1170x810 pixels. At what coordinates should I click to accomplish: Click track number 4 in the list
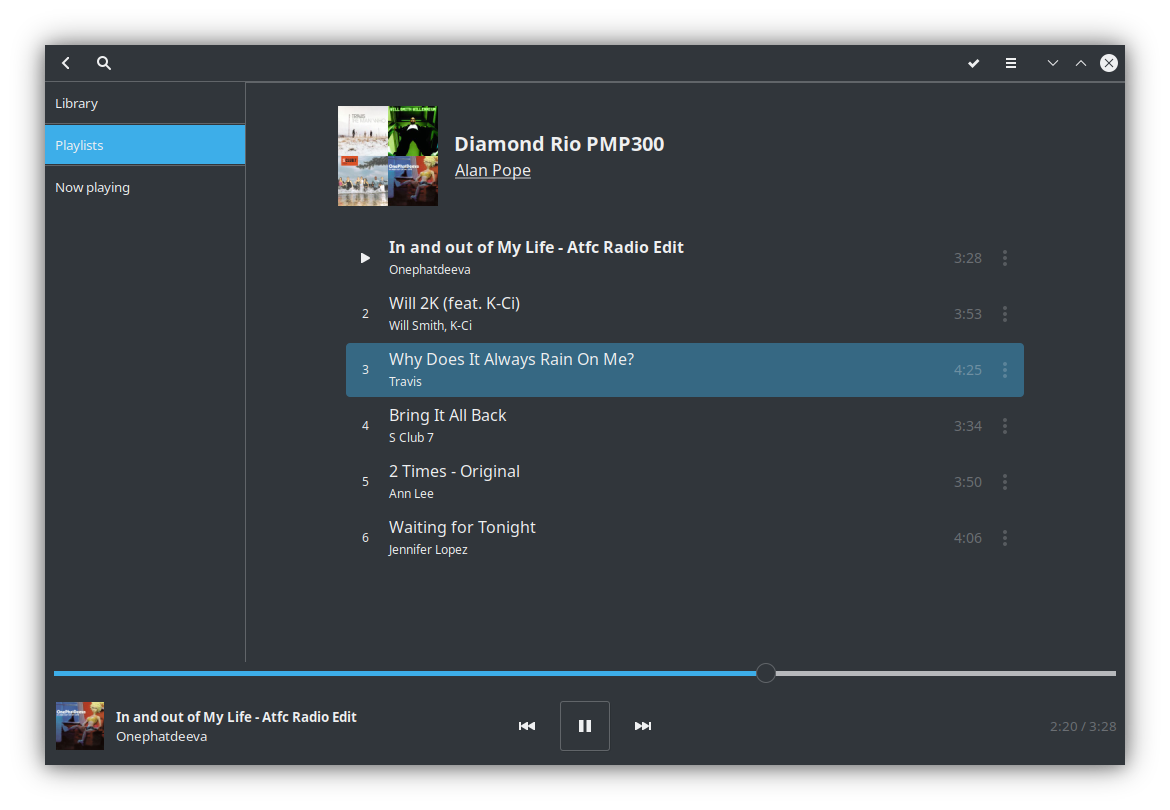(365, 426)
